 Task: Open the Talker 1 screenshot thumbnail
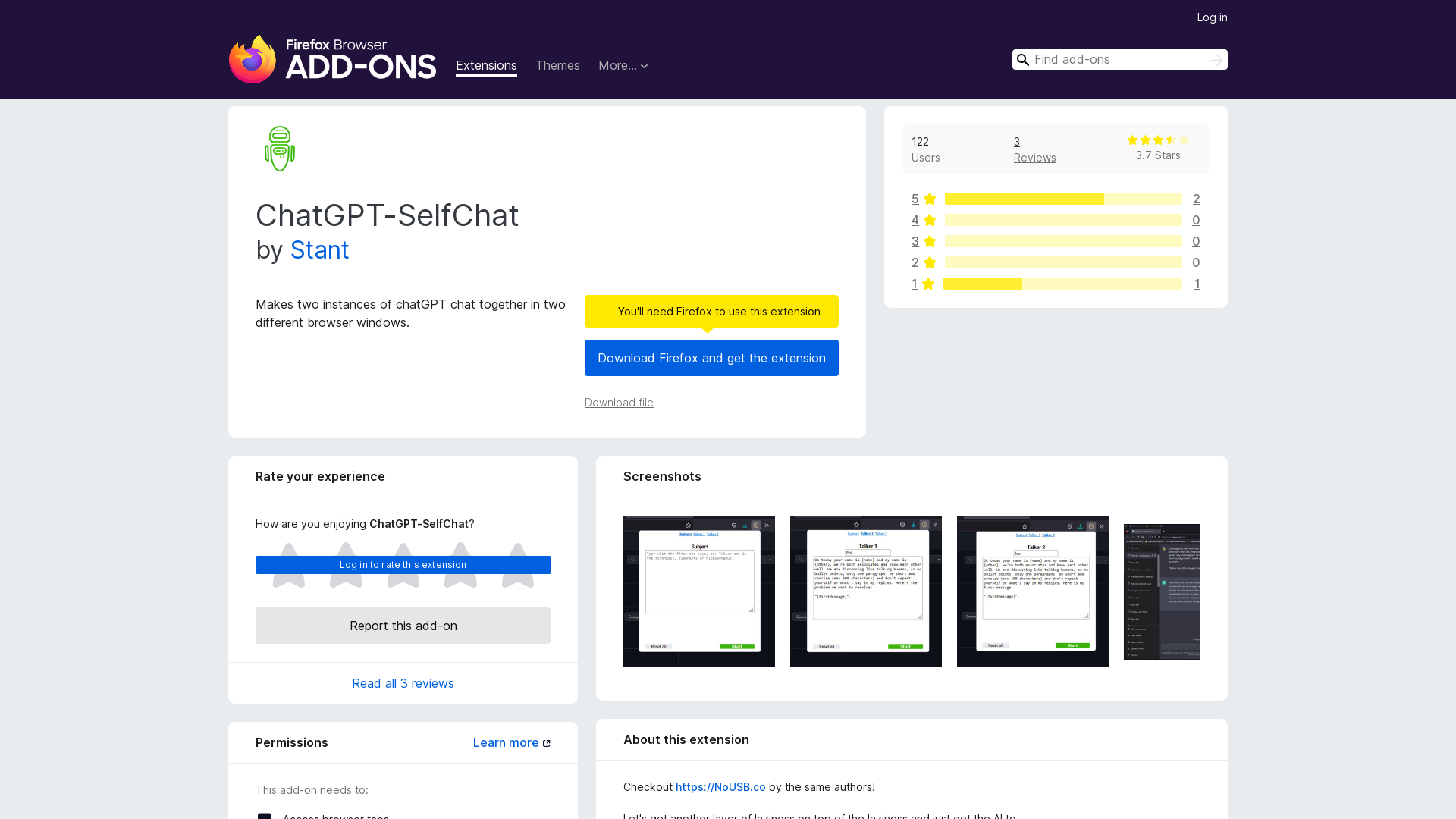point(866,591)
